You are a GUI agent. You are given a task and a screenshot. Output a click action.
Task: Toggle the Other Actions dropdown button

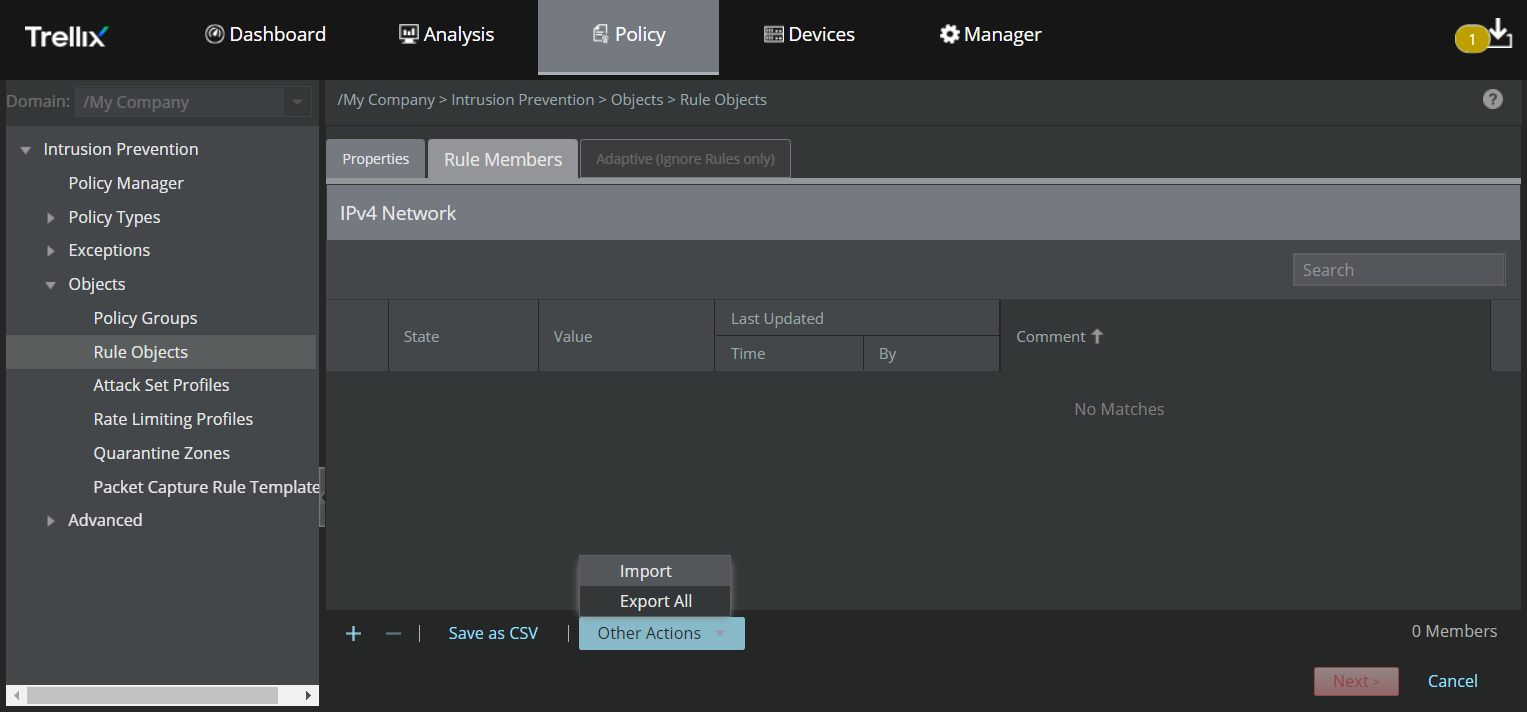tap(661, 633)
